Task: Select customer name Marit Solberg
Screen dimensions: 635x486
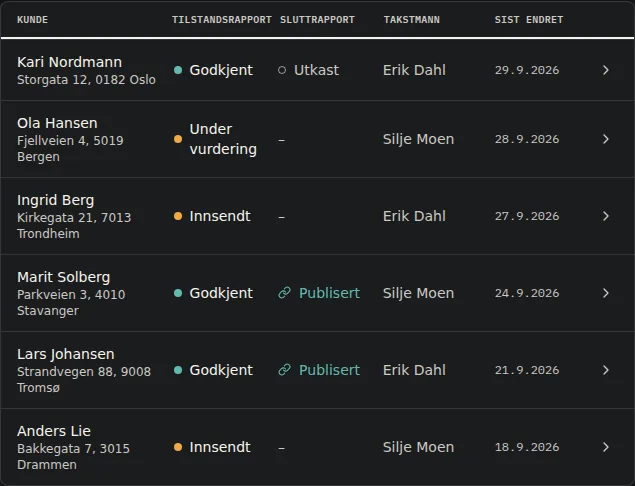Action: pos(64,277)
